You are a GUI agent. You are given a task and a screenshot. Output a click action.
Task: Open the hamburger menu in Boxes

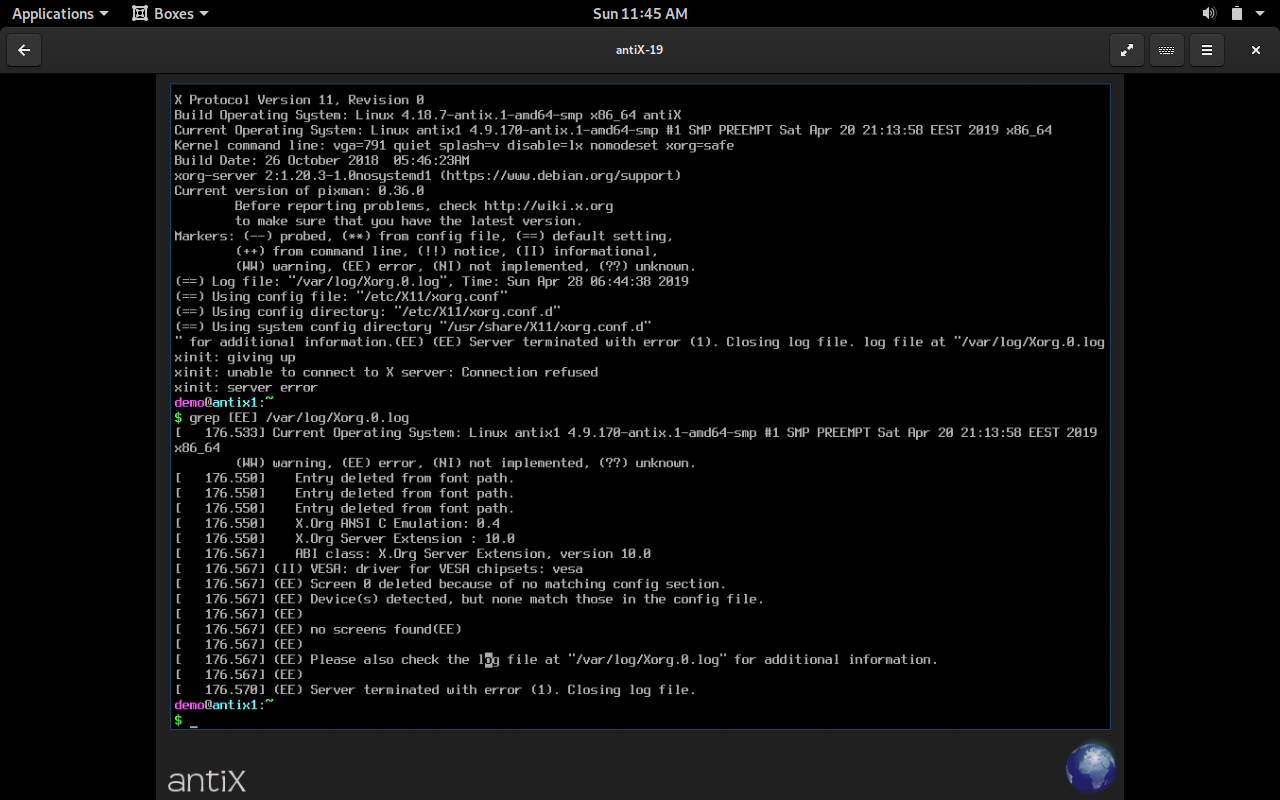1207,50
